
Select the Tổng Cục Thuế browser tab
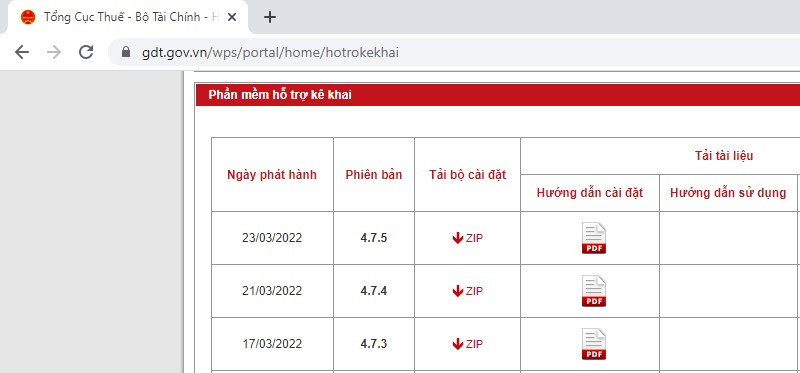click(128, 17)
